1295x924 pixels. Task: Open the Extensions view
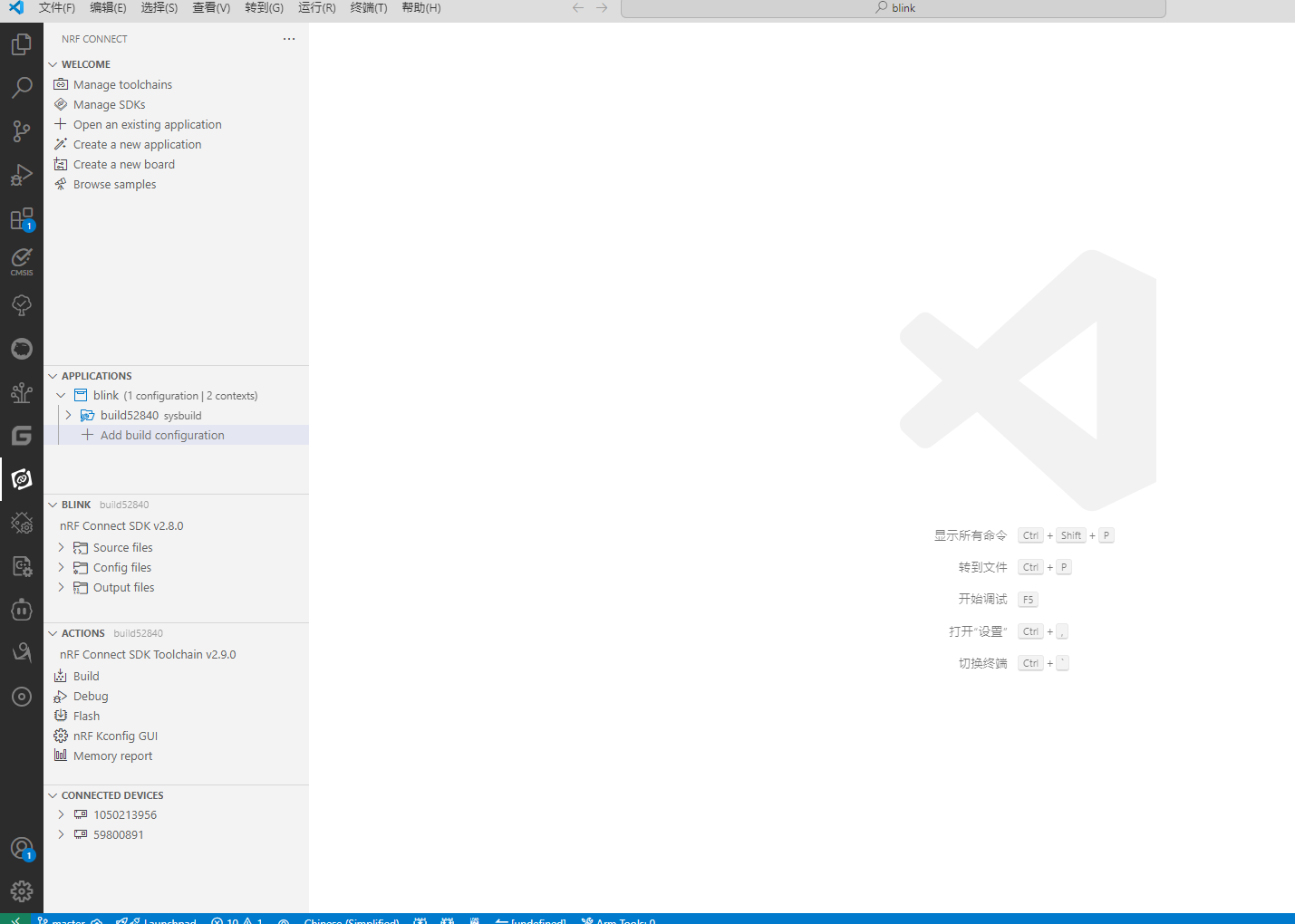[x=22, y=218]
